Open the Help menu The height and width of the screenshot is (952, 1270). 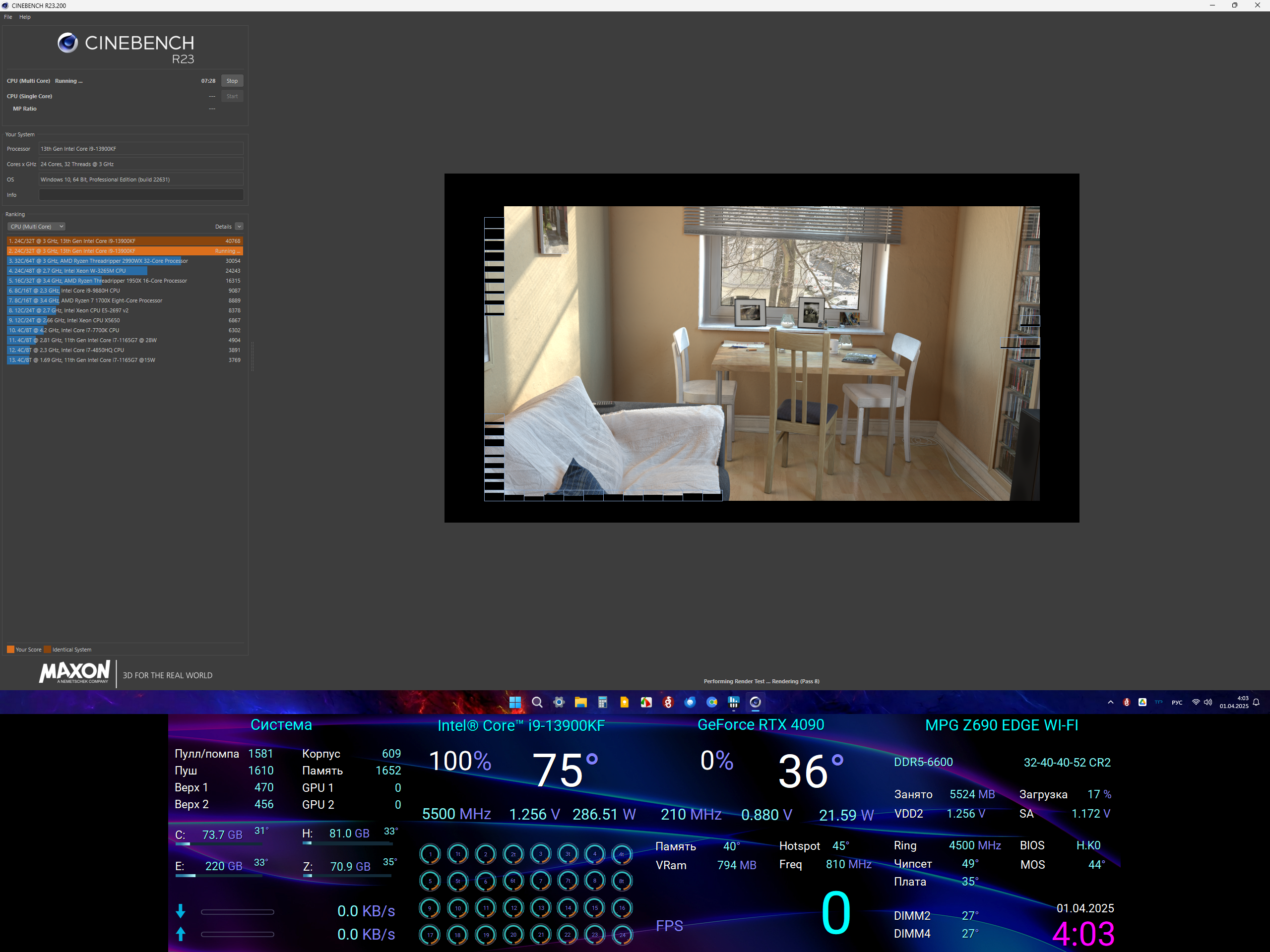point(25,17)
